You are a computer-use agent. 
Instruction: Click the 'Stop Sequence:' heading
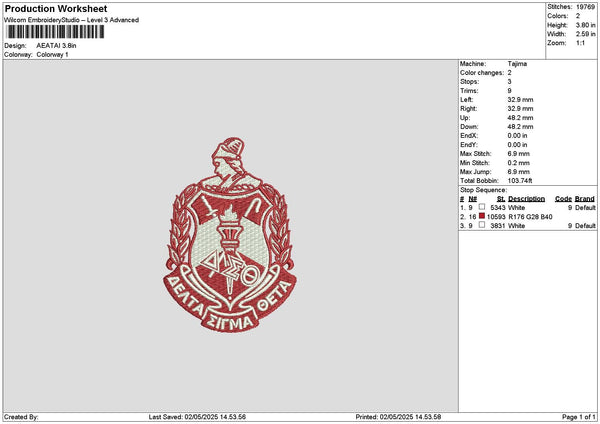click(483, 190)
